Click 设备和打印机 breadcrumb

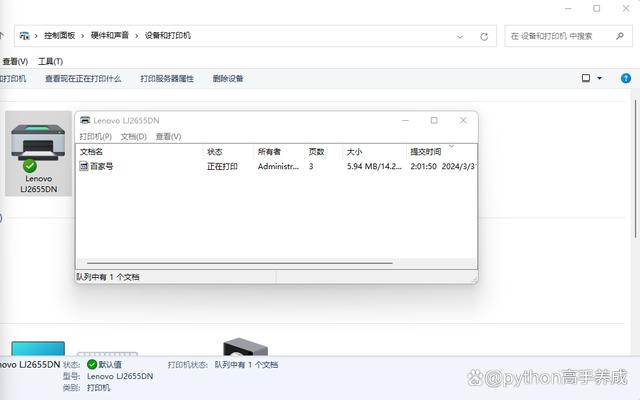click(x=168, y=36)
